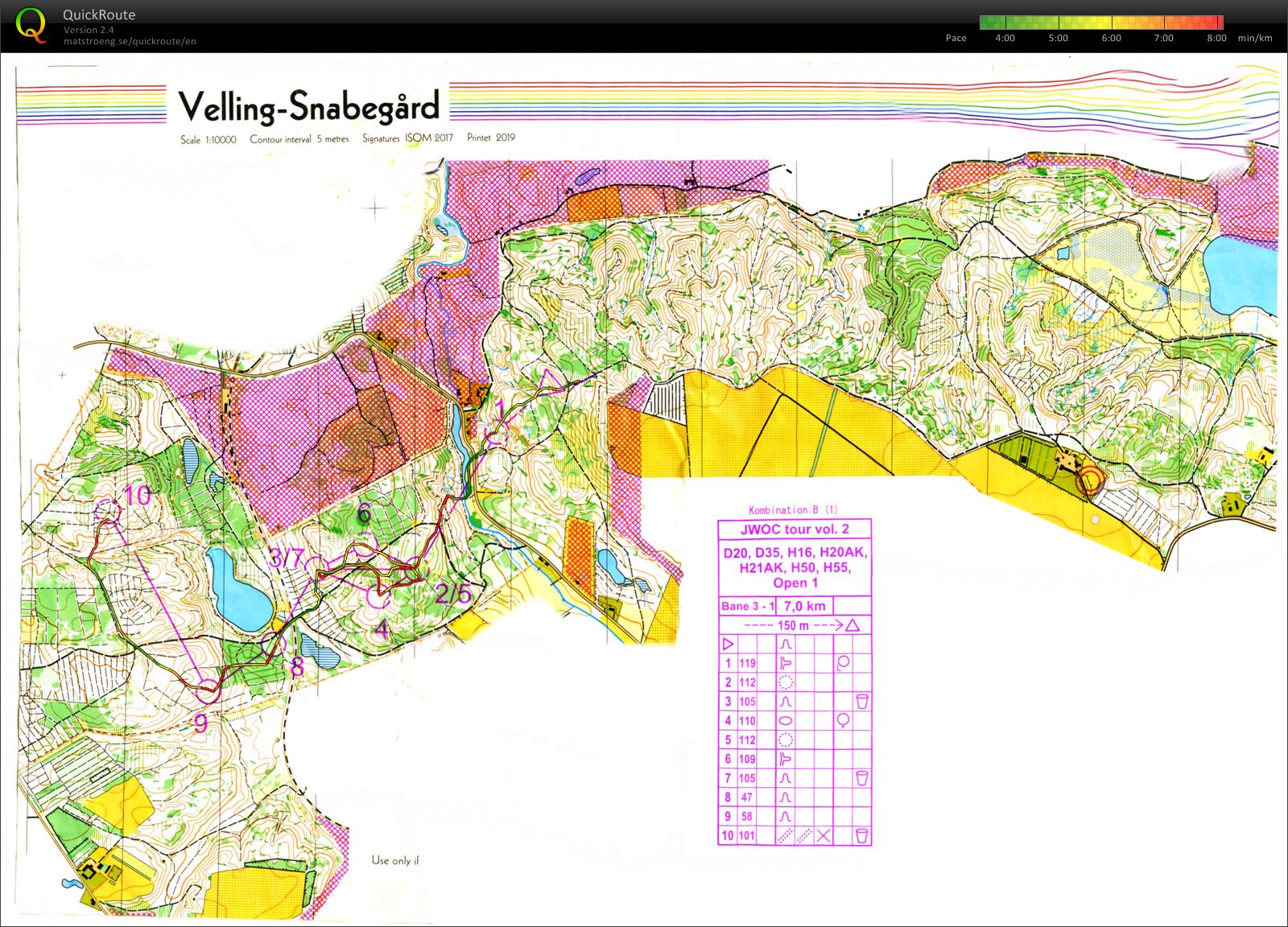Click the '150 m' finish distance row
This screenshot has width=1288, height=927.
click(x=795, y=625)
